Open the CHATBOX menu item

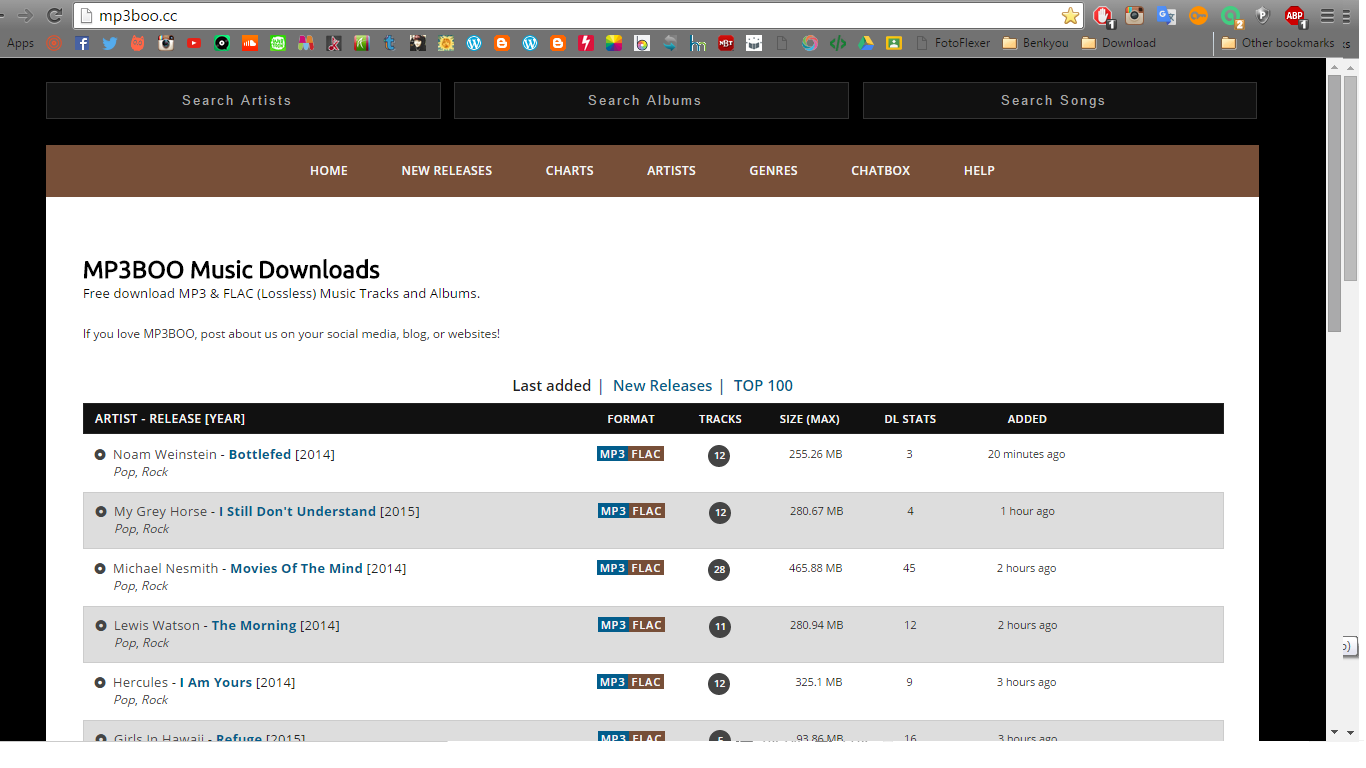[881, 171]
